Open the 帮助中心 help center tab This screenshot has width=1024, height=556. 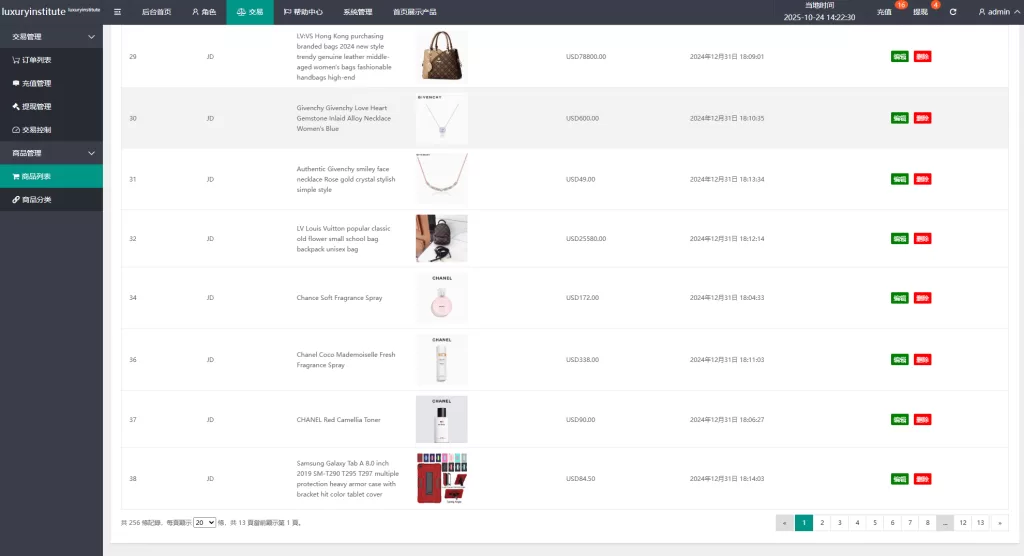303,12
